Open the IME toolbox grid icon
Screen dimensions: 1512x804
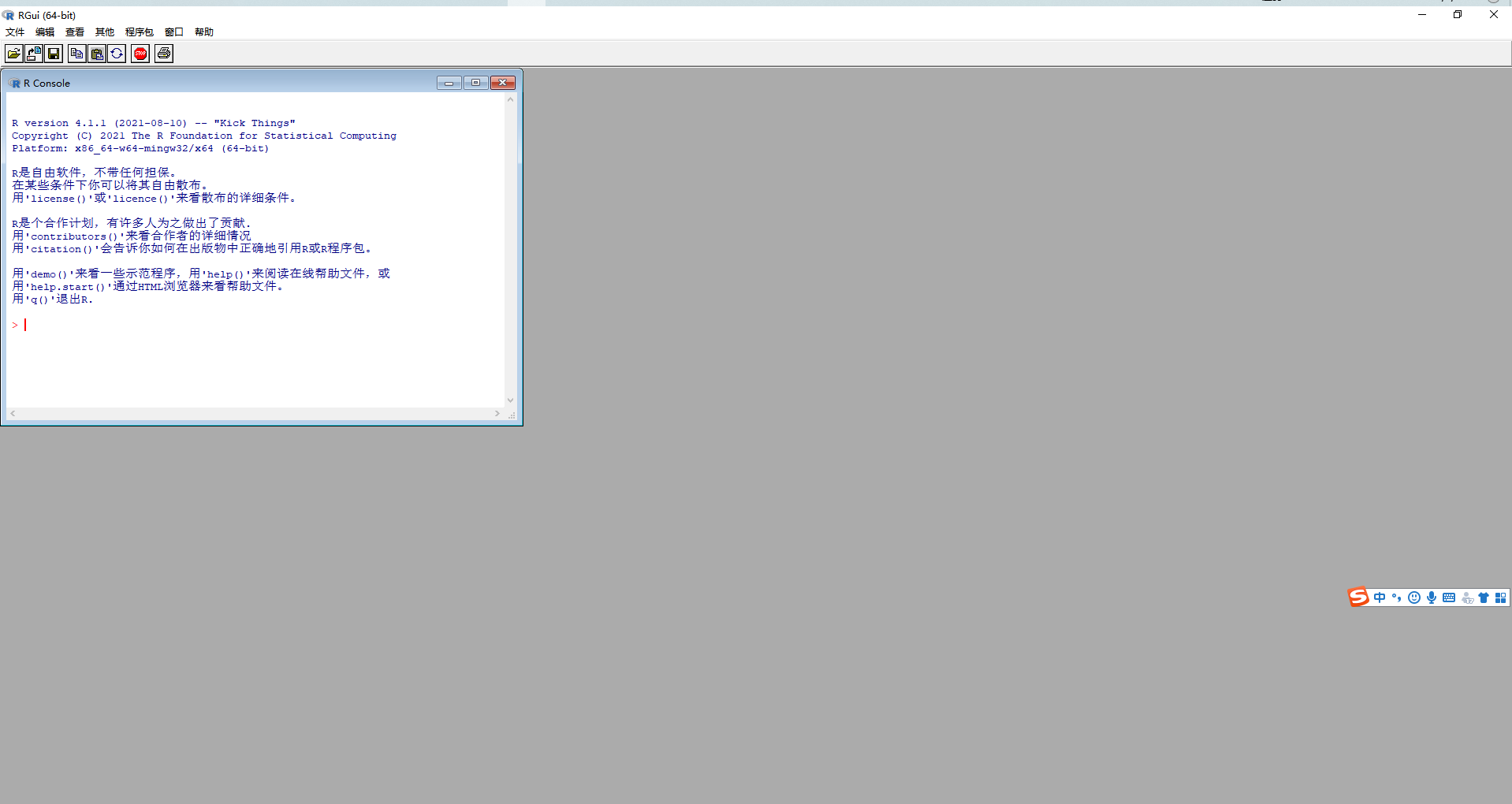pos(1501,597)
